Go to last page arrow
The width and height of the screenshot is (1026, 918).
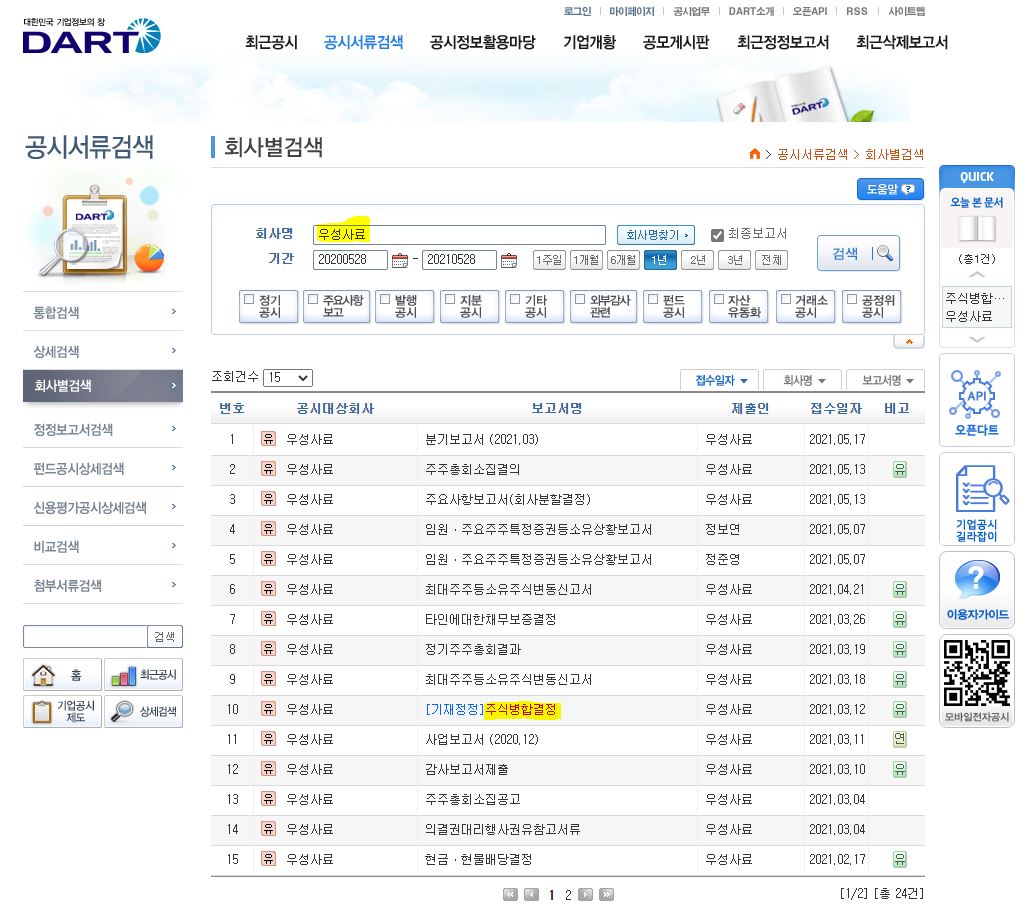coord(607,894)
